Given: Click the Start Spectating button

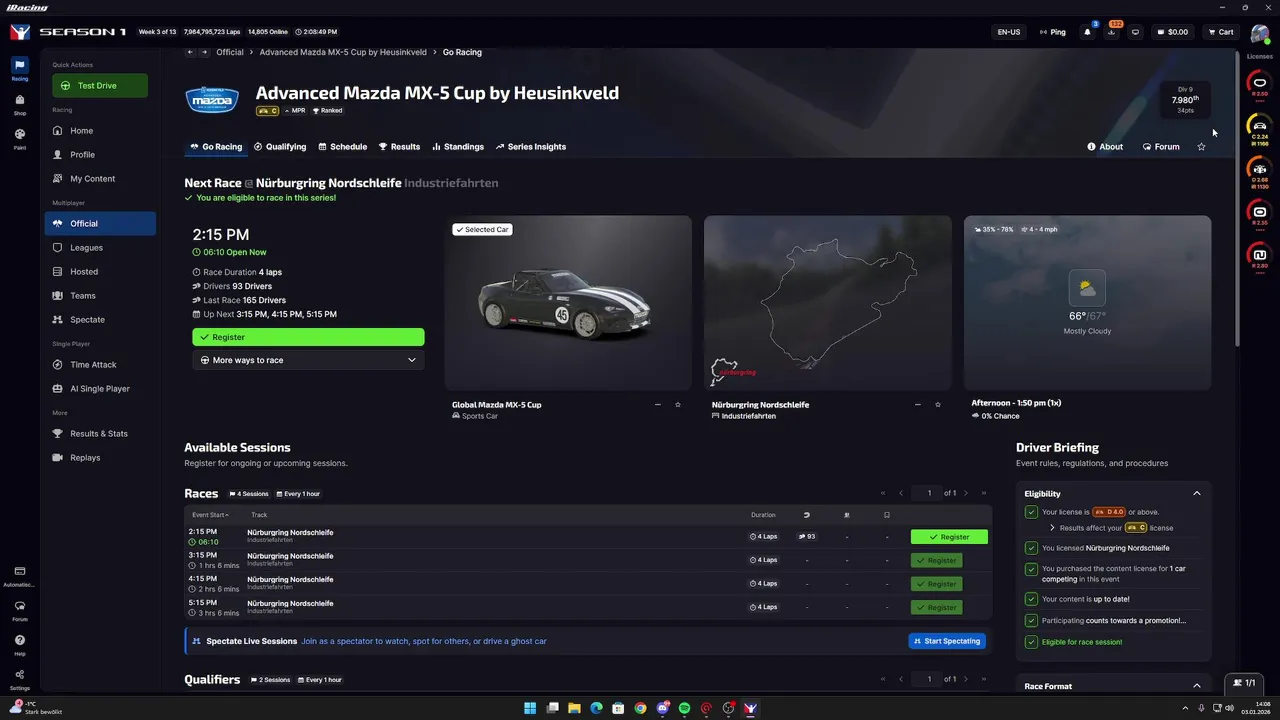Looking at the screenshot, I should coord(947,641).
